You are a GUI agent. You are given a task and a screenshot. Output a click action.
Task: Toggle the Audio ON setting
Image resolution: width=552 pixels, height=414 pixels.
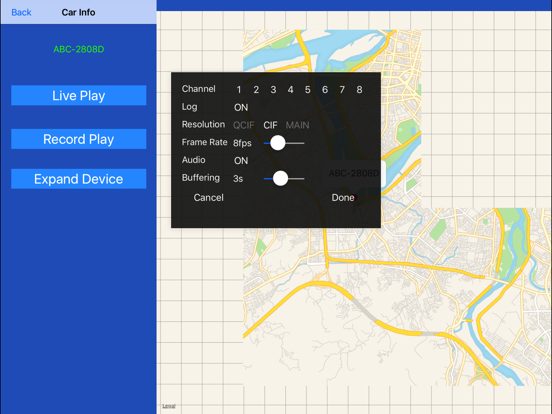[x=241, y=161]
